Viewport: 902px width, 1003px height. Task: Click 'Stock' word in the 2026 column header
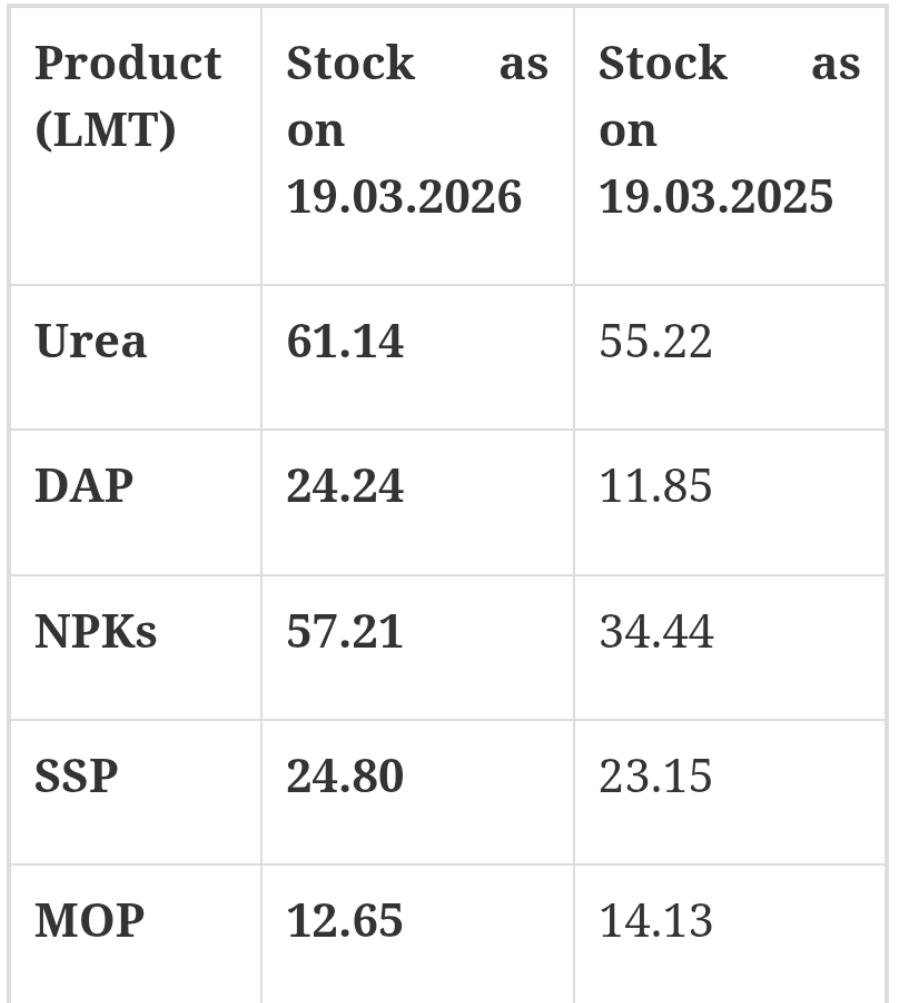350,64
